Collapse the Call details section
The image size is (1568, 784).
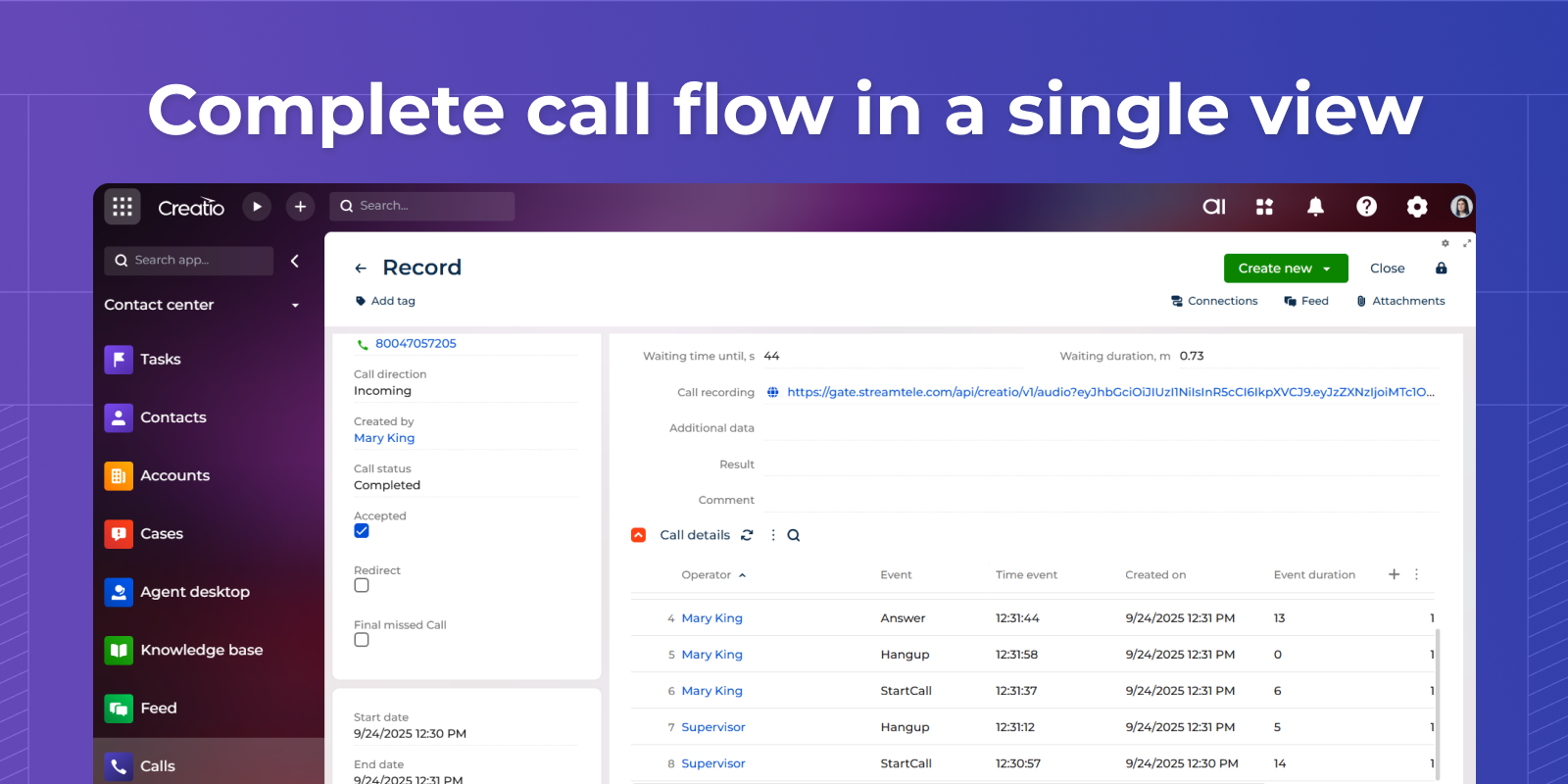(639, 535)
